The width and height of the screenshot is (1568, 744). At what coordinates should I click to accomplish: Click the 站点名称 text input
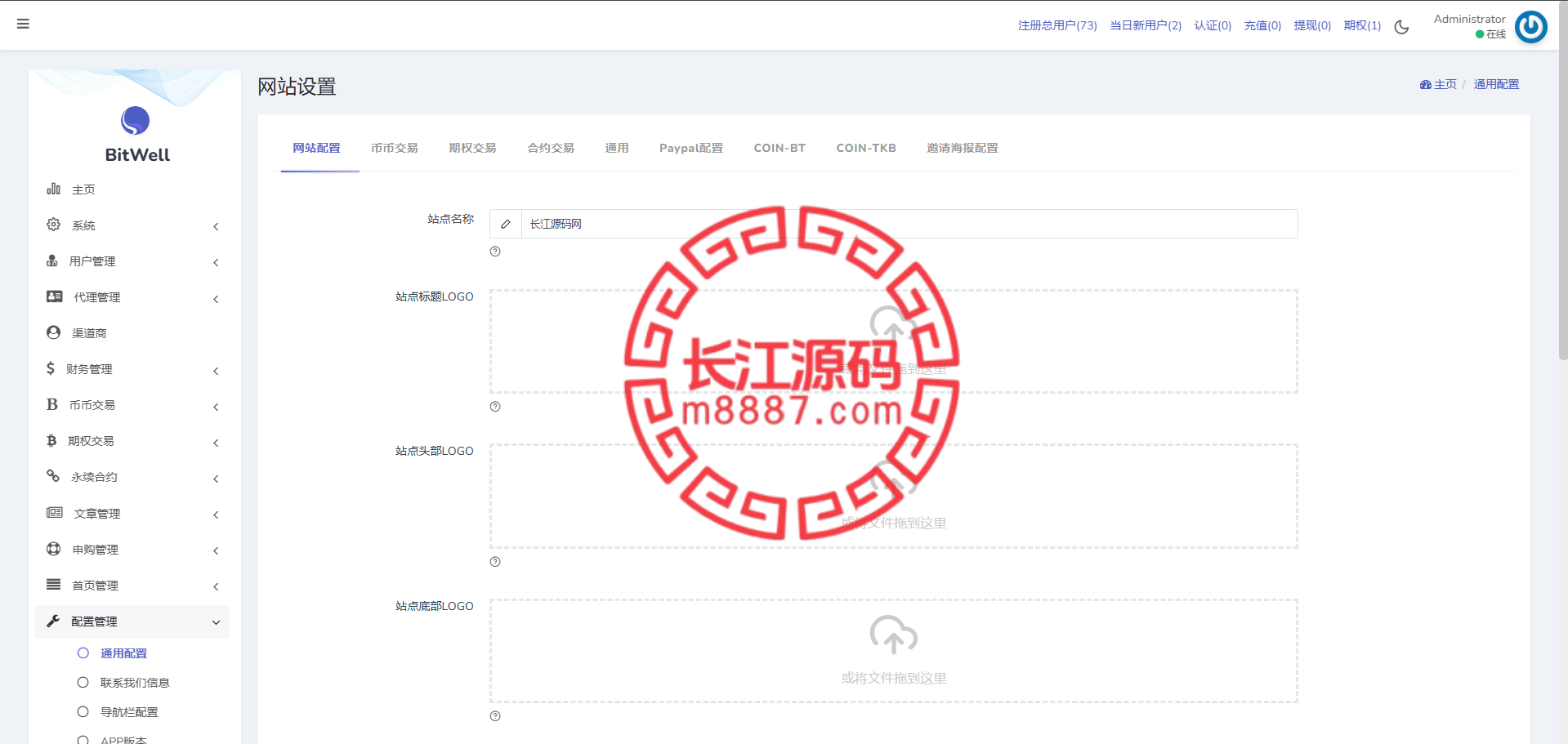click(909, 224)
